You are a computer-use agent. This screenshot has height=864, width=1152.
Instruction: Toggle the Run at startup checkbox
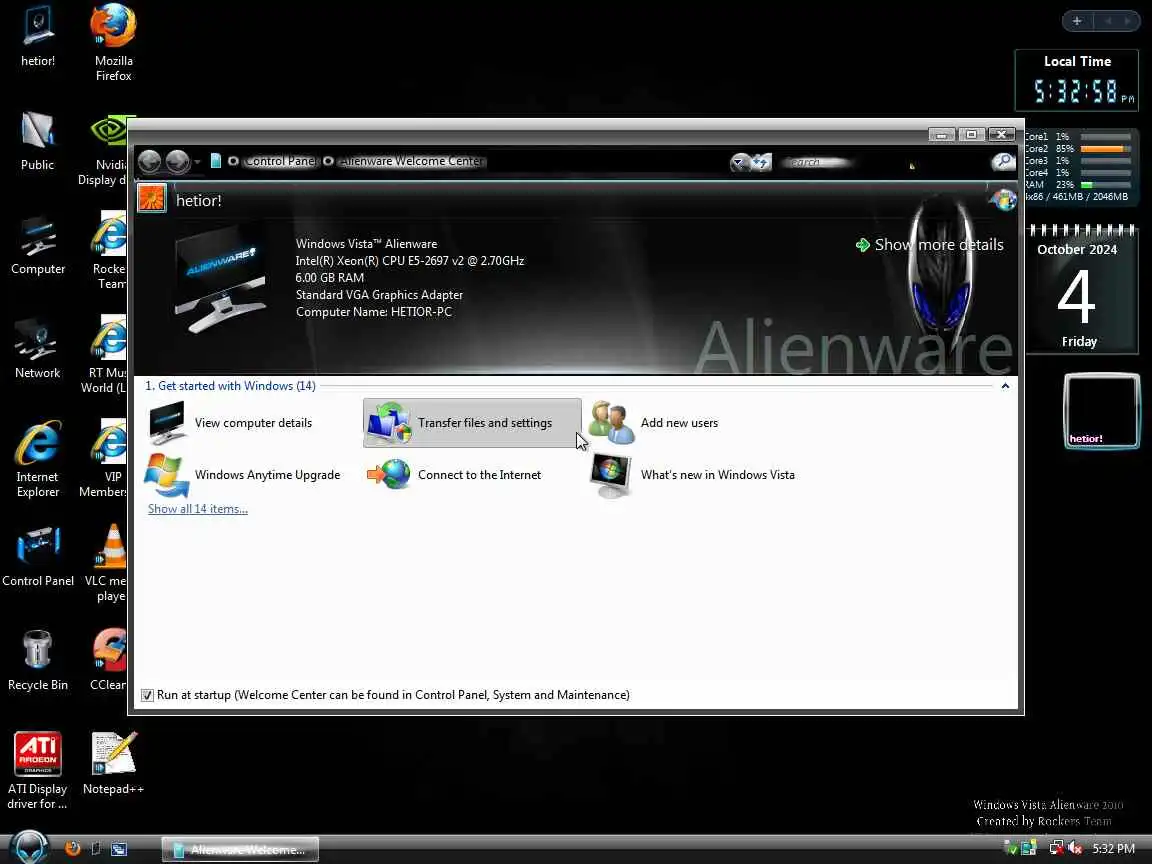pyautogui.click(x=147, y=695)
